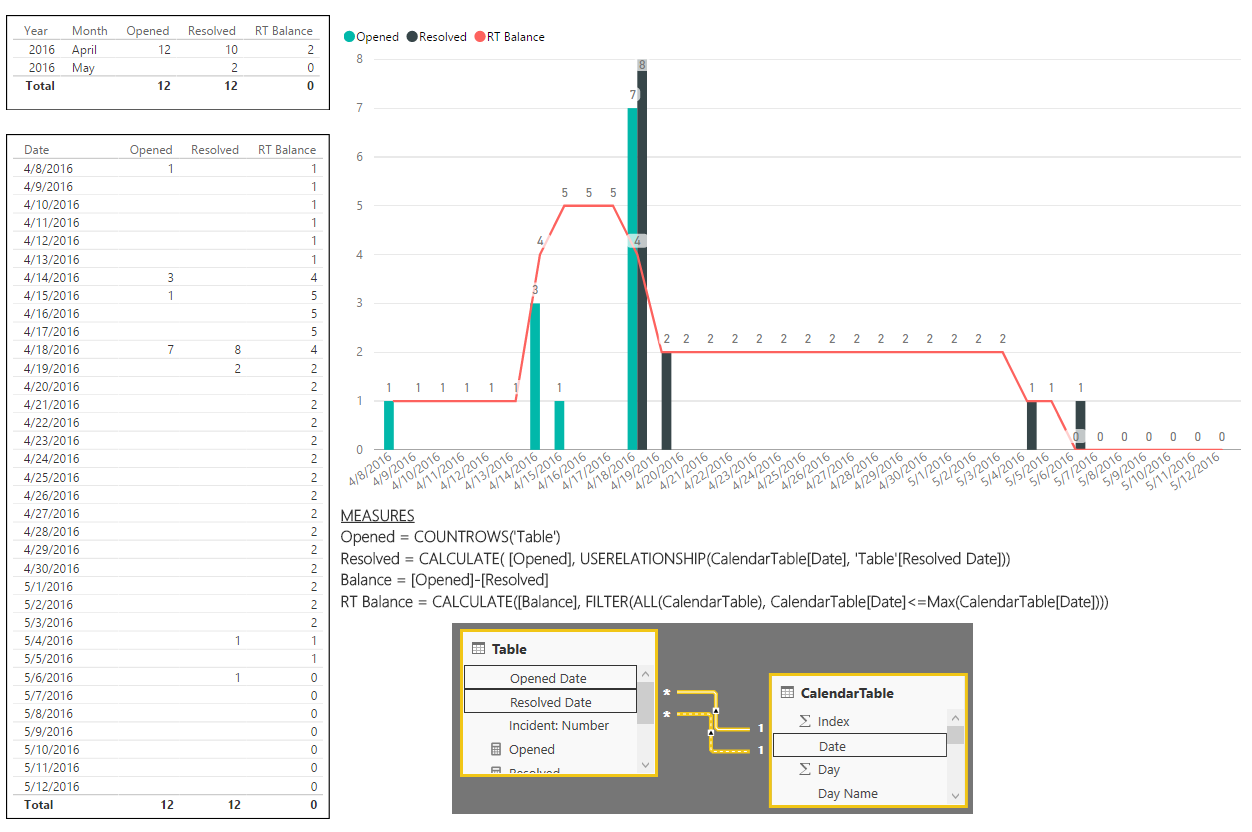Sort the summary table by Resolved header
The height and width of the screenshot is (832, 1252).
212,31
